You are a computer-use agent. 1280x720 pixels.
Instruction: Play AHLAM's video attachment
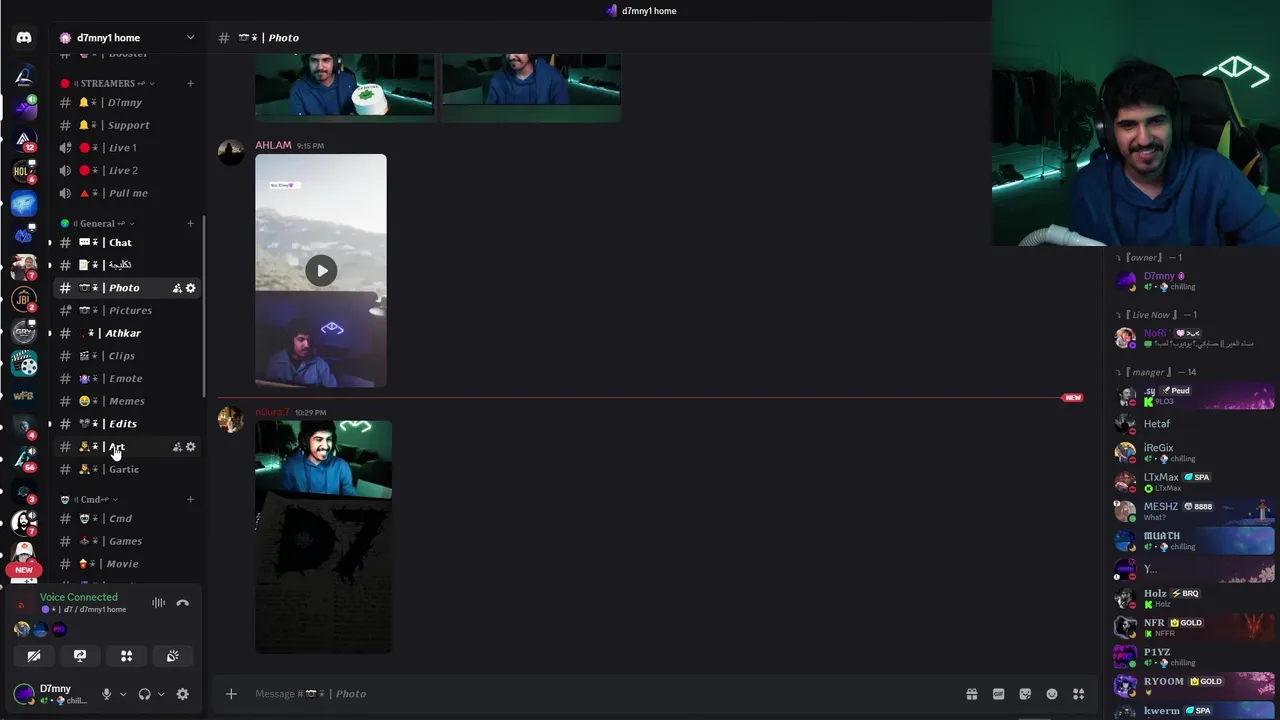pyautogui.click(x=321, y=270)
